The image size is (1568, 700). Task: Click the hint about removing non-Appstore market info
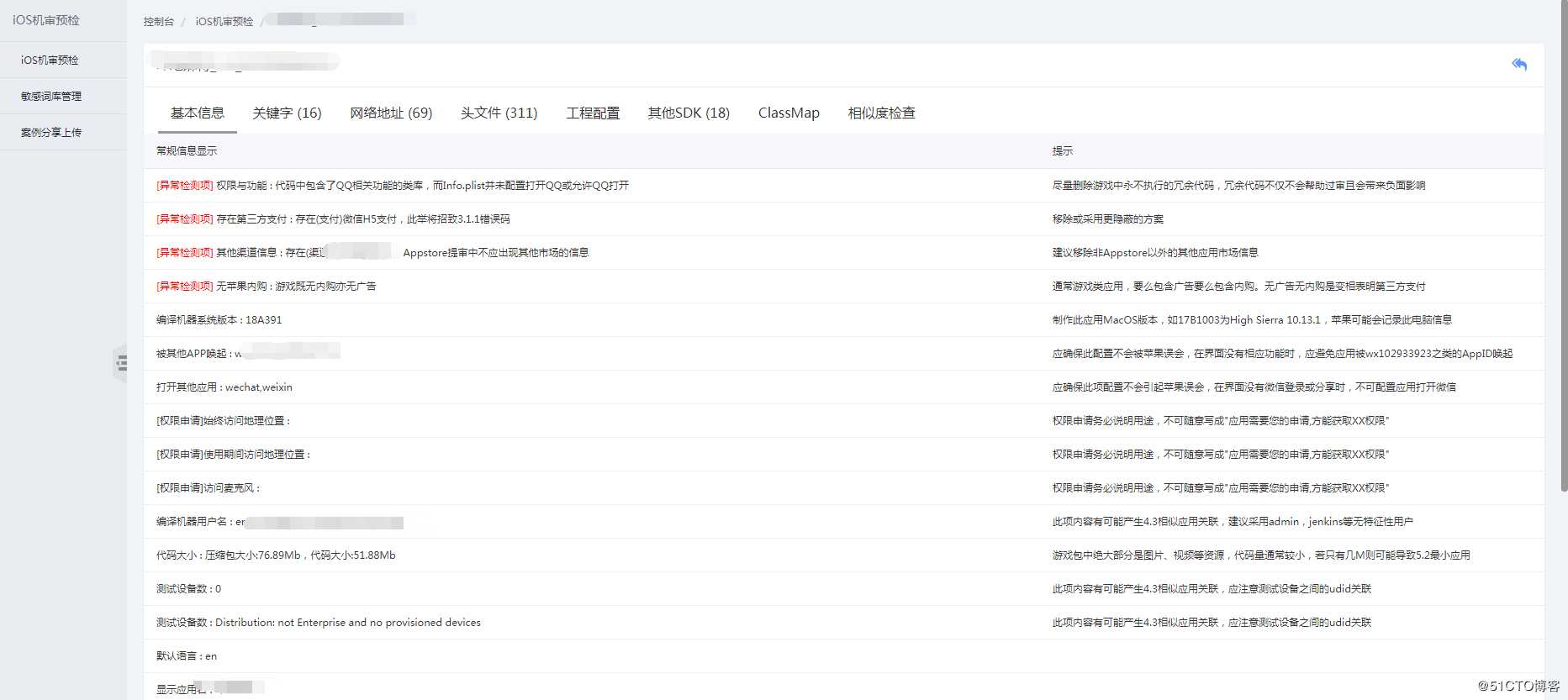click(1155, 253)
